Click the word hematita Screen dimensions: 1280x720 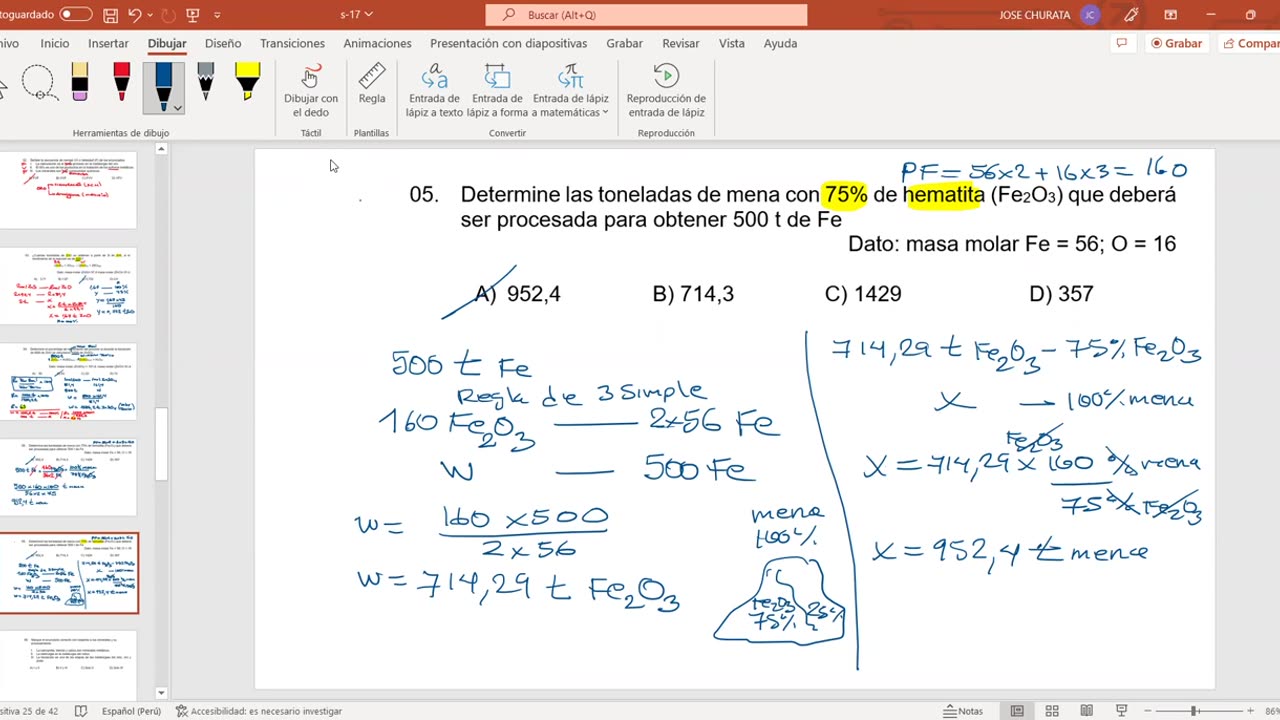pos(943,195)
